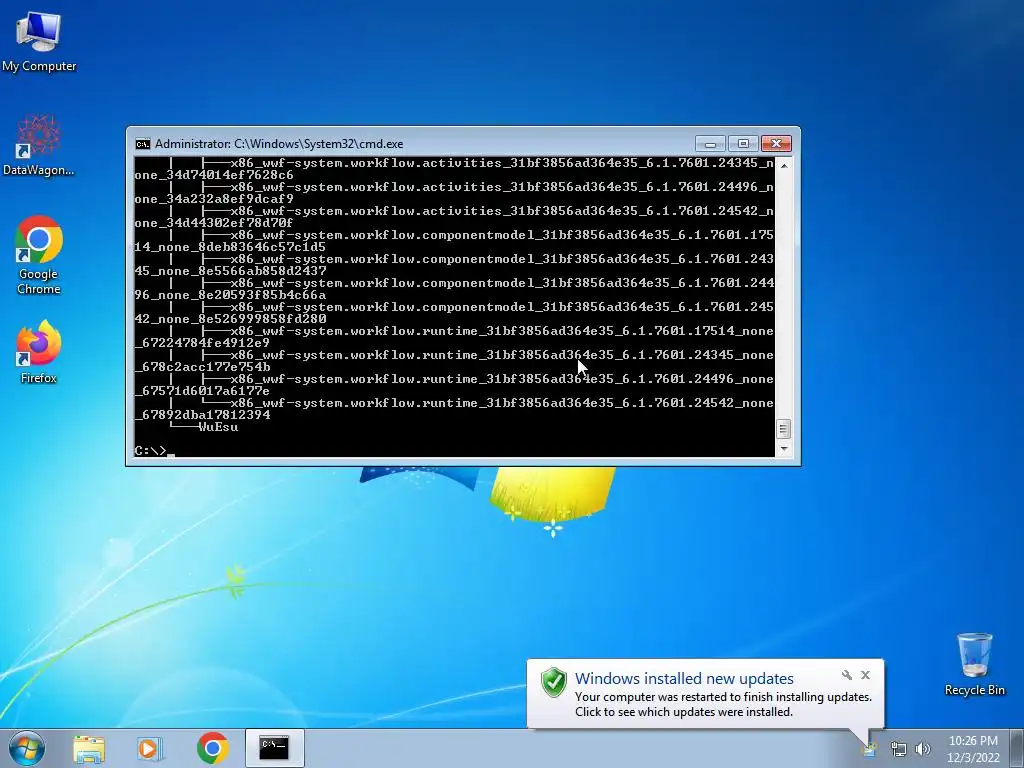This screenshot has width=1024, height=768.
Task: Click the 'one_34a232a8ef9dcaf9' output line
Action: tap(214, 199)
